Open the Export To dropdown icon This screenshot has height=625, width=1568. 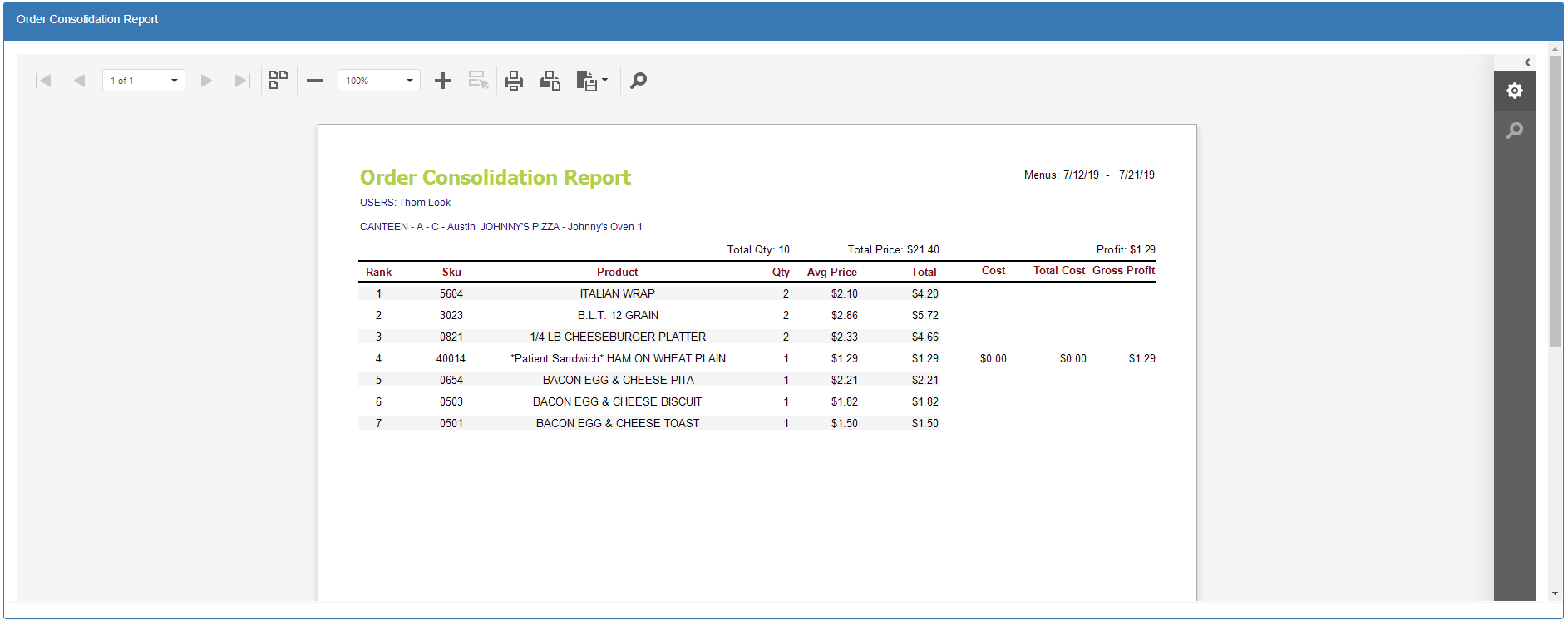click(592, 81)
